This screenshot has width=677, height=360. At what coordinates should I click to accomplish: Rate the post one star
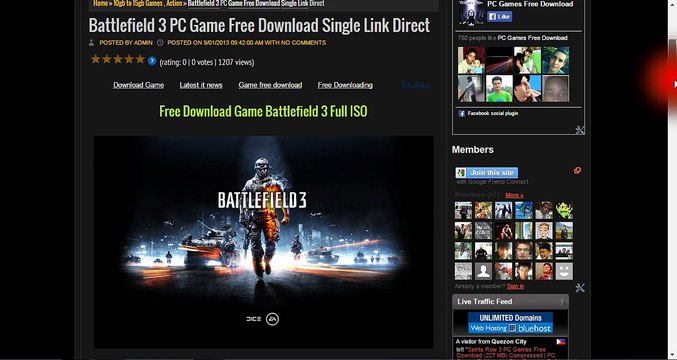(95, 59)
